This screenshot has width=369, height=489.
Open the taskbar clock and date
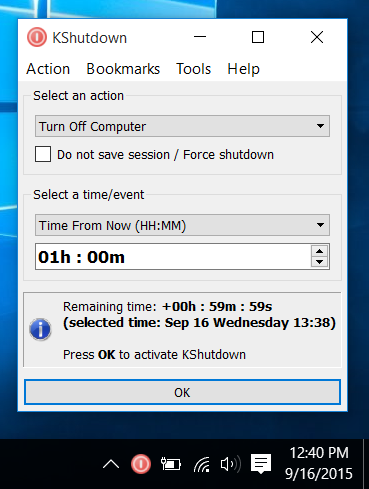[319, 463]
